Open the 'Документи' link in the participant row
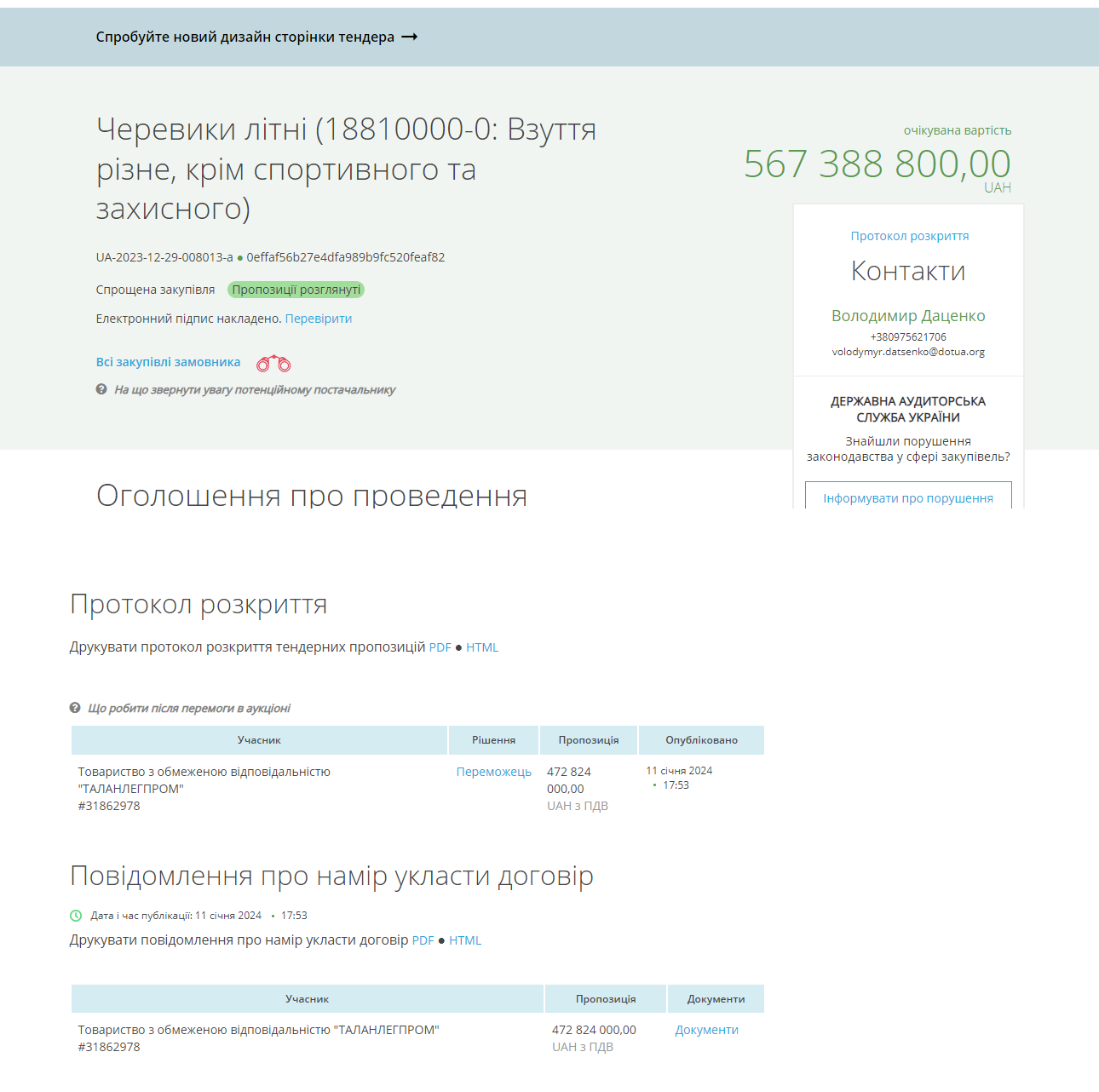The height and width of the screenshot is (1092, 1099). coord(706,1030)
